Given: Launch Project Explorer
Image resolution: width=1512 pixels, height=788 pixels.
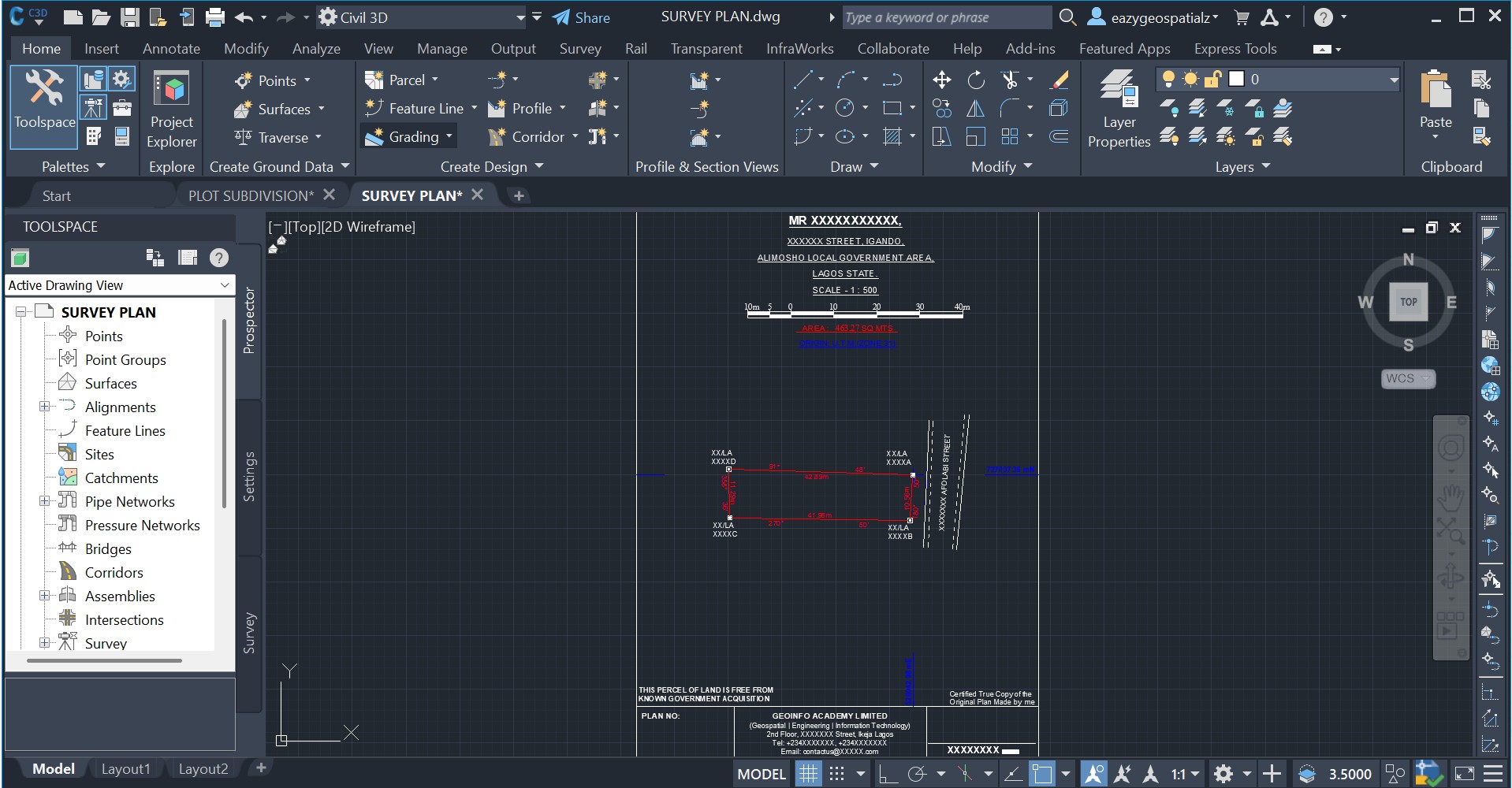Looking at the screenshot, I should [171, 110].
